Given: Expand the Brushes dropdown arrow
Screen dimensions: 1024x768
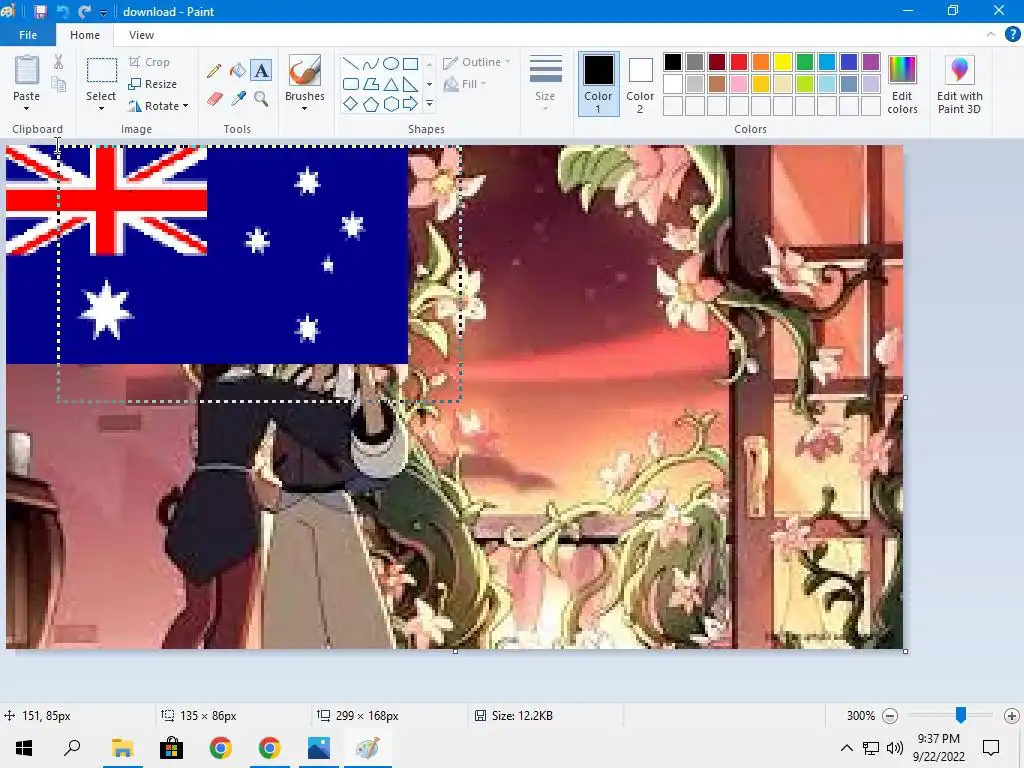Looking at the screenshot, I should tap(304, 108).
